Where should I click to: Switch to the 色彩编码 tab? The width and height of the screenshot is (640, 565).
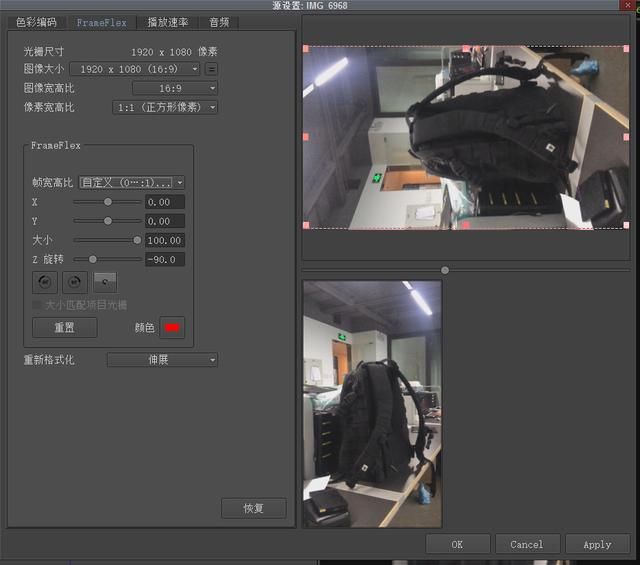(x=36, y=22)
